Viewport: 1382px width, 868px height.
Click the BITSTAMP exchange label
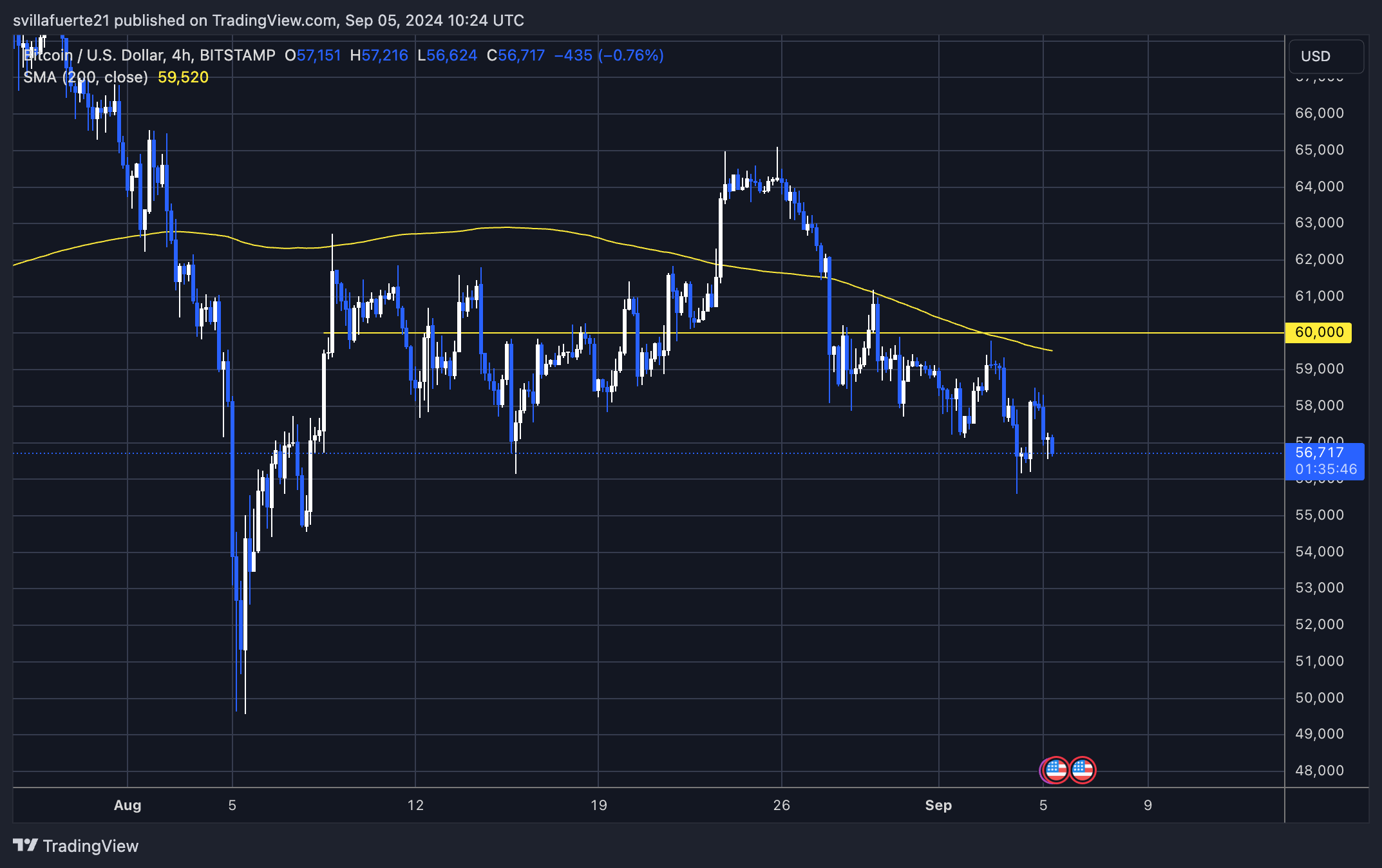[238, 55]
